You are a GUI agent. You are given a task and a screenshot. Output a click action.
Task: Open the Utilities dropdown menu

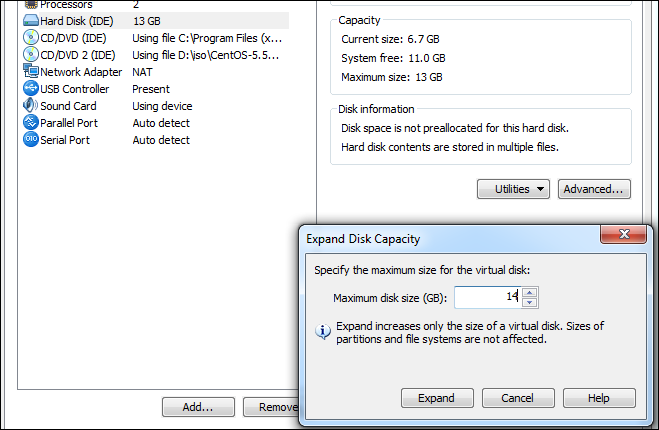click(x=514, y=188)
